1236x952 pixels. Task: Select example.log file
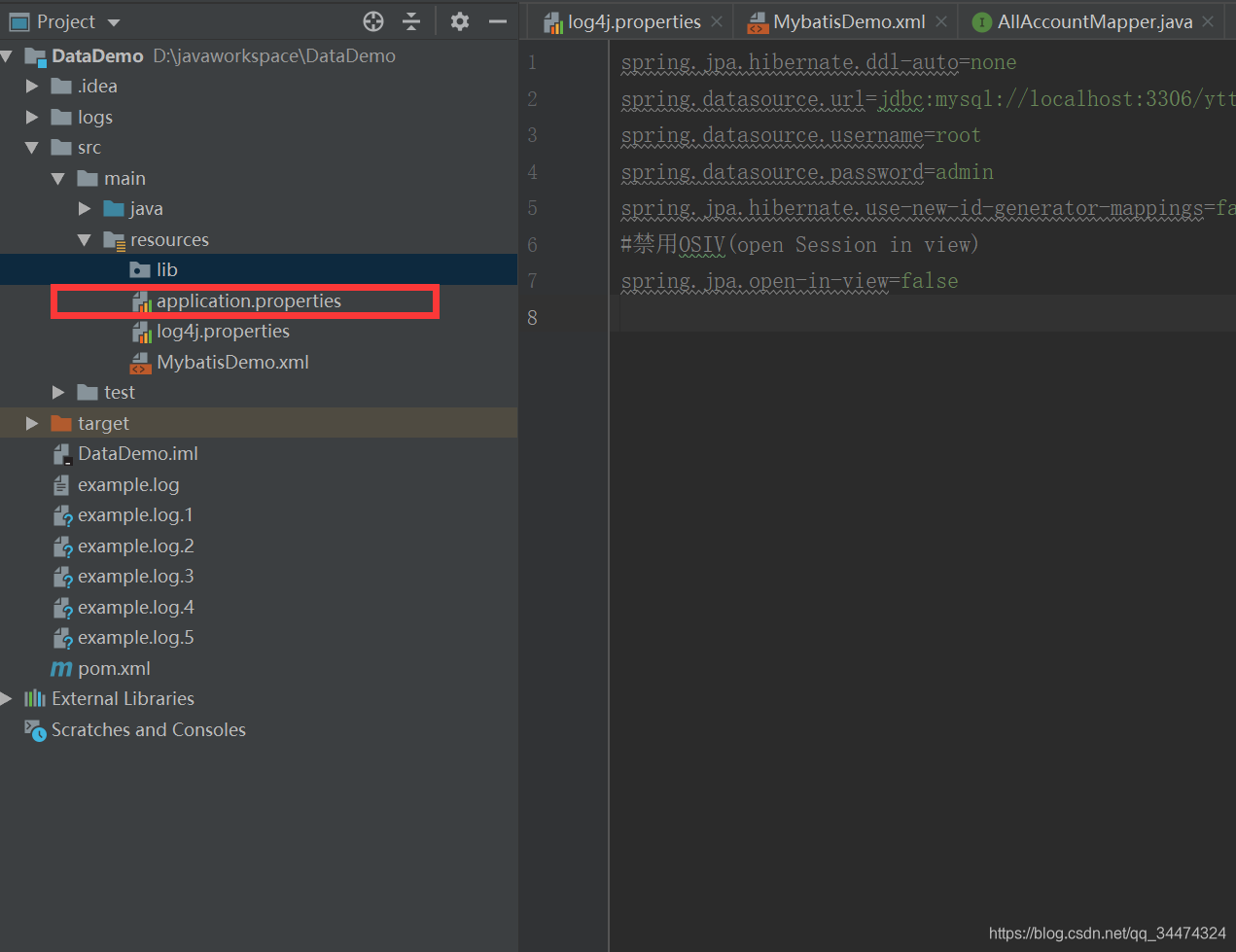coord(128,484)
